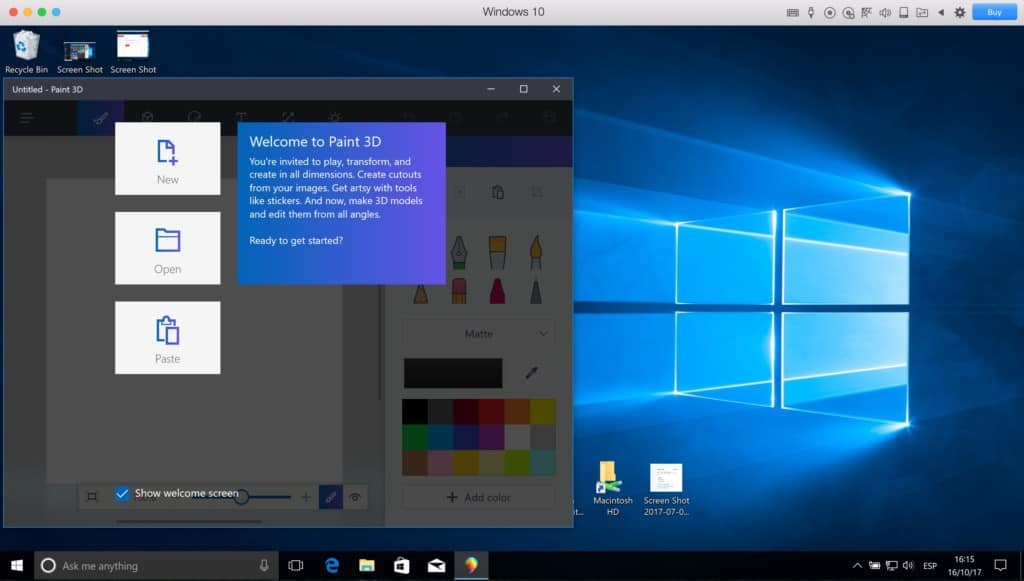Click the crop canvas icon on bottom bar

pos(92,497)
